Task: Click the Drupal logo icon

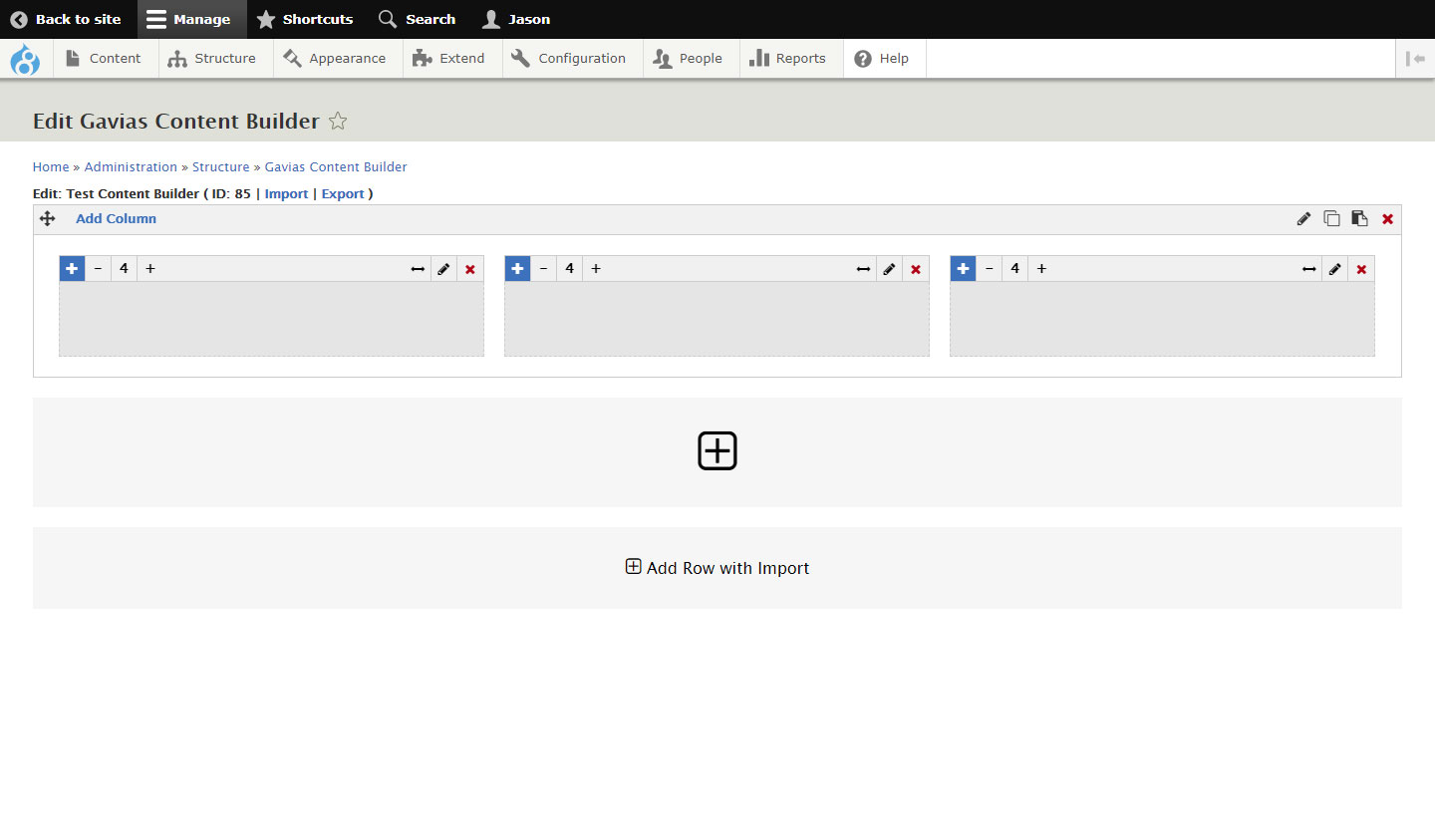Action: click(25, 60)
